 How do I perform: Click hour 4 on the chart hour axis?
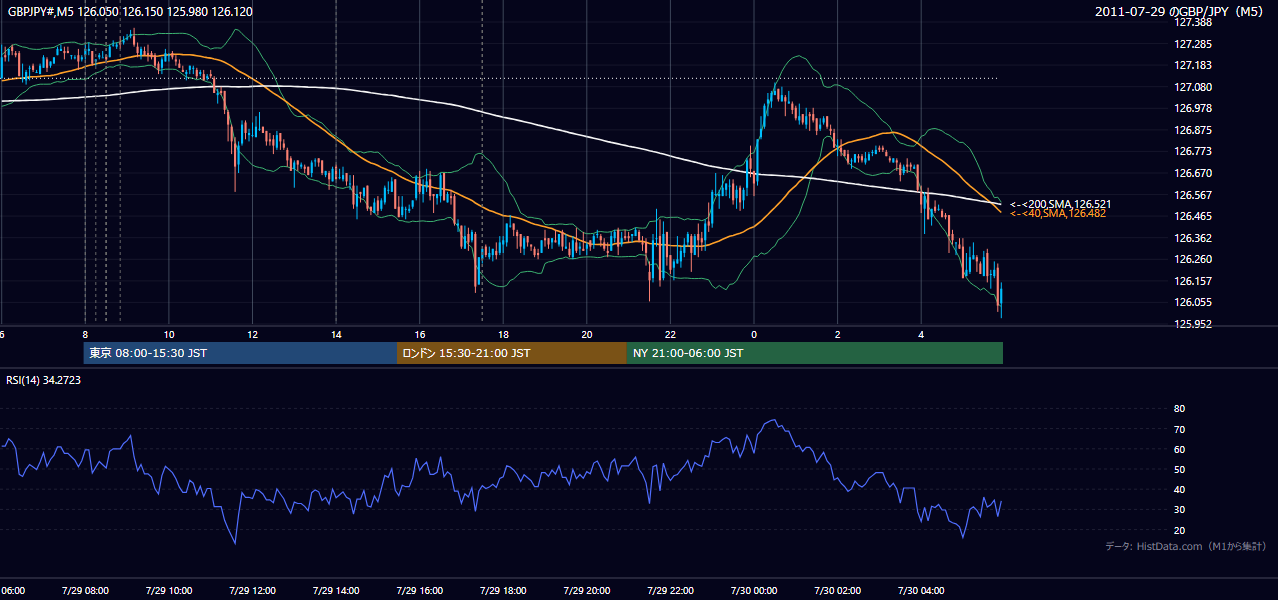click(x=922, y=334)
